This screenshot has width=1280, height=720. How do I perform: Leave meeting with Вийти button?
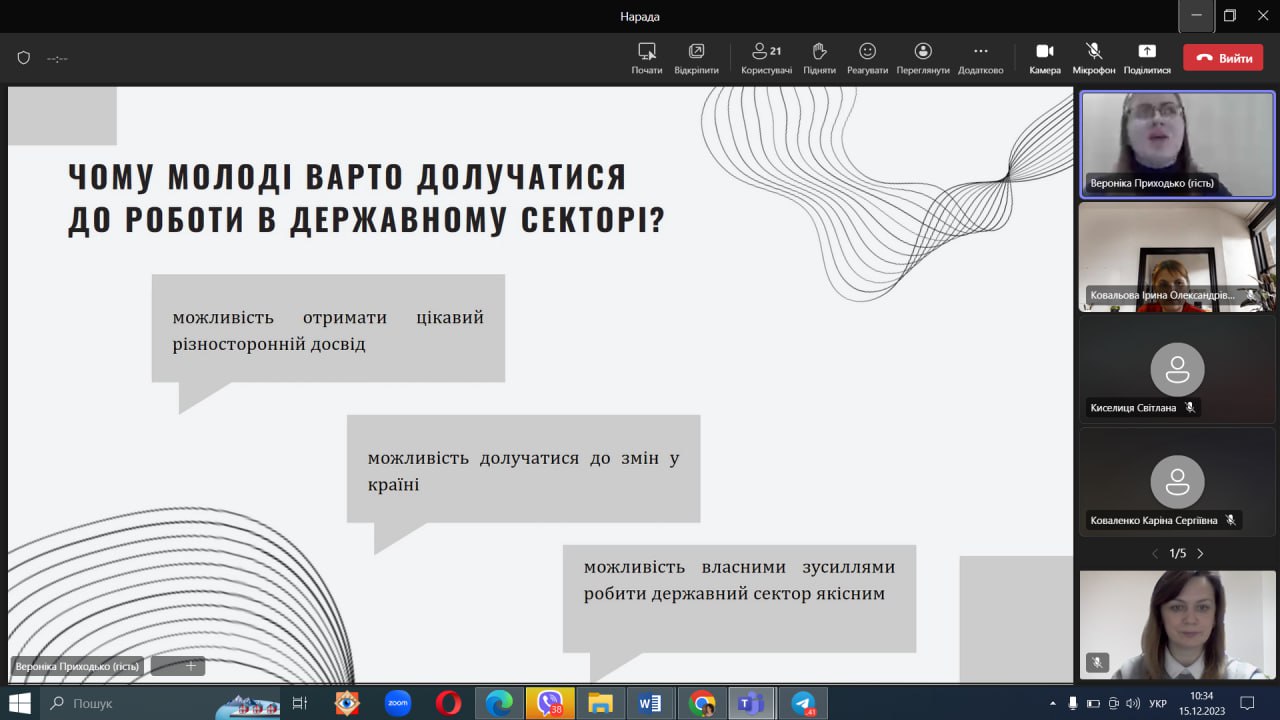(x=1222, y=58)
